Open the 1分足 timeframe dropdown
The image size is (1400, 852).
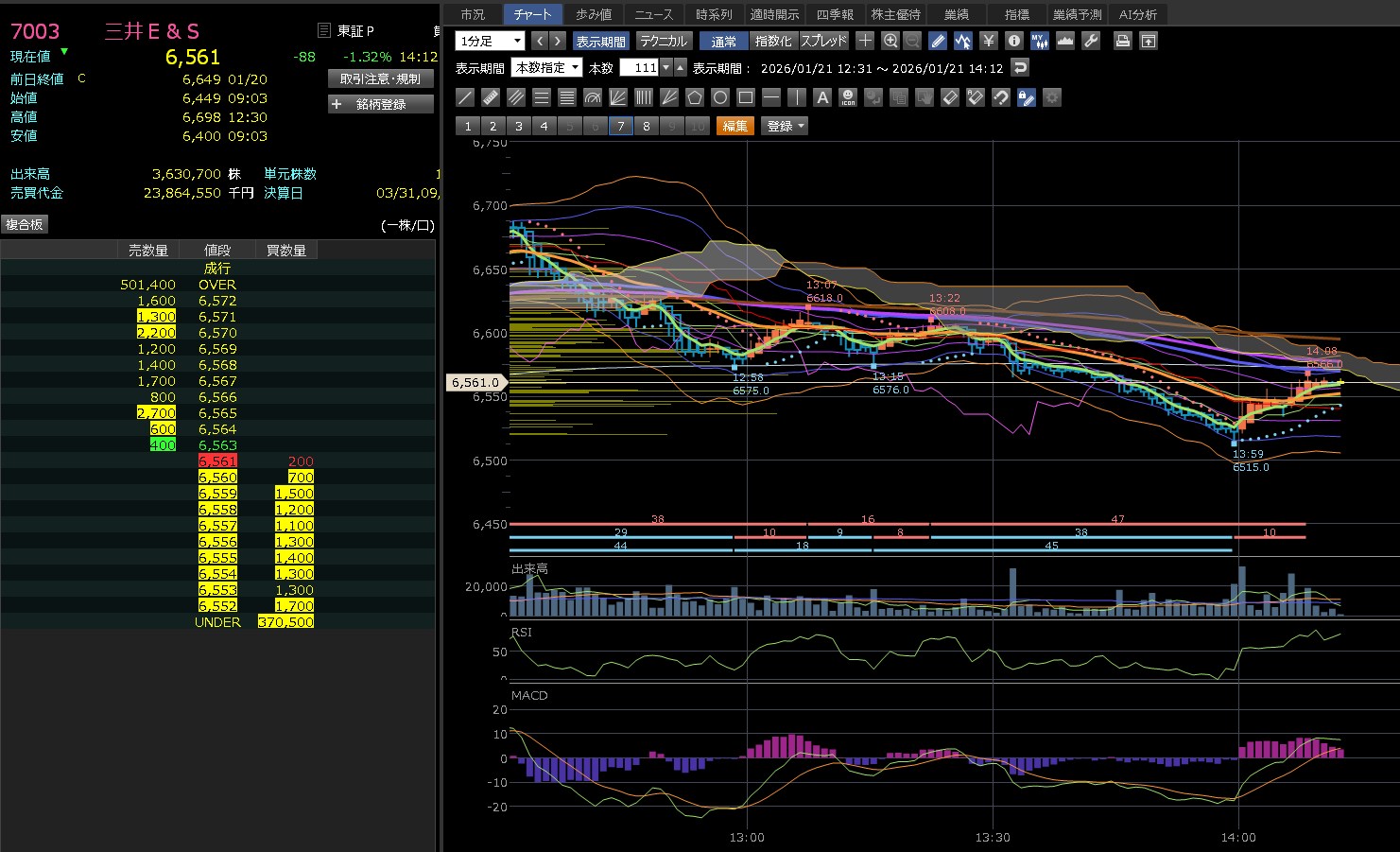click(x=490, y=41)
